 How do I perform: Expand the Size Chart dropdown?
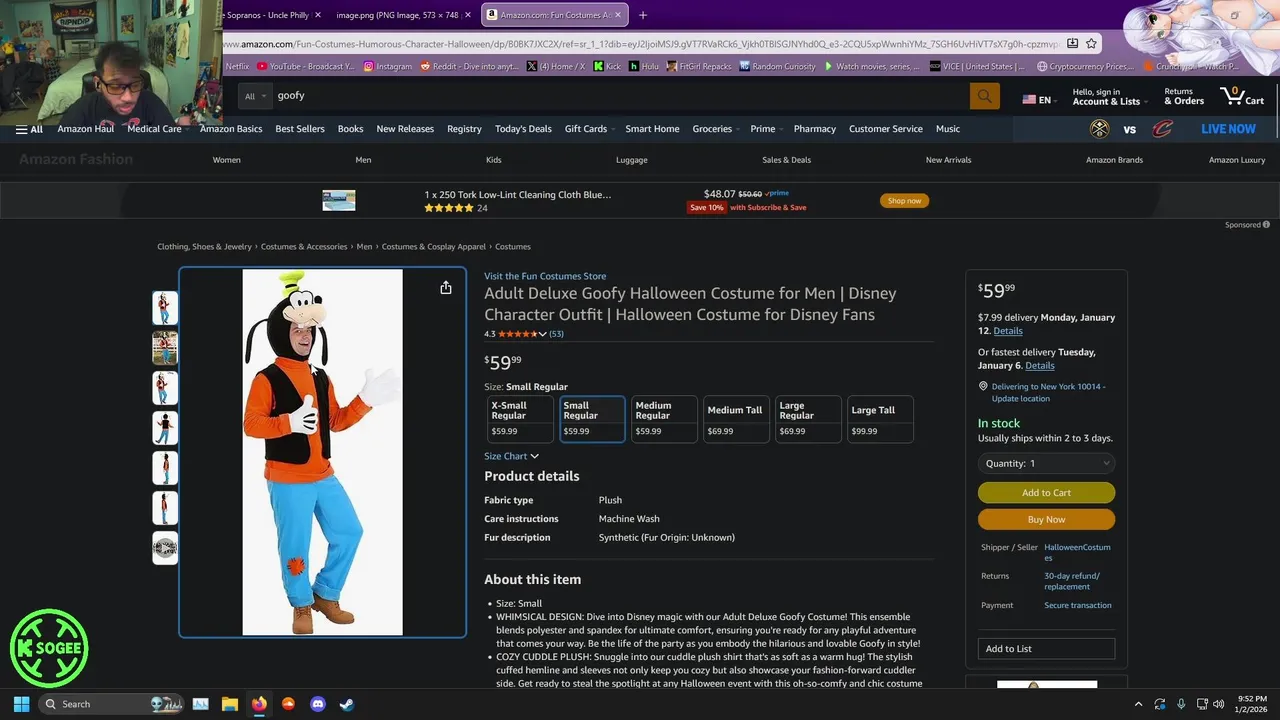click(x=511, y=456)
